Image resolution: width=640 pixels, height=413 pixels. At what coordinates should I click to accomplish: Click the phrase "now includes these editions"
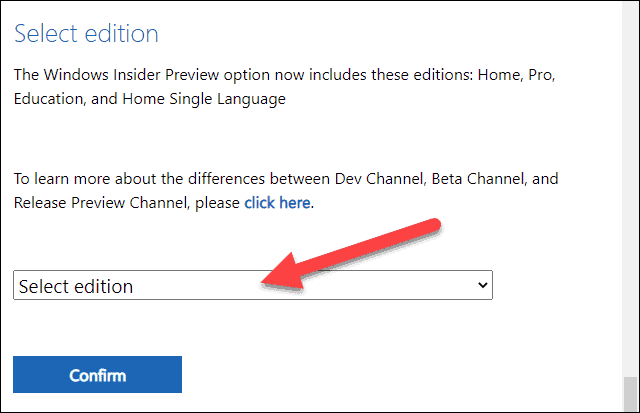point(361,73)
